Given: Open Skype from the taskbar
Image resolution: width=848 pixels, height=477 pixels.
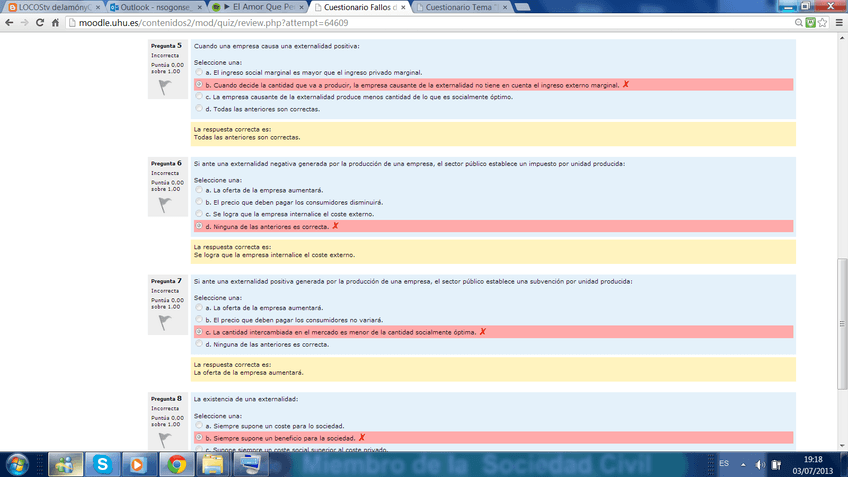Looking at the screenshot, I should tap(102, 464).
